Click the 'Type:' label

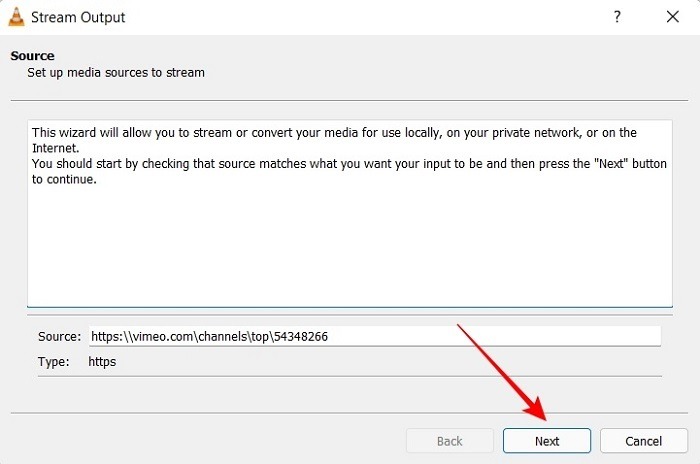(x=54, y=361)
